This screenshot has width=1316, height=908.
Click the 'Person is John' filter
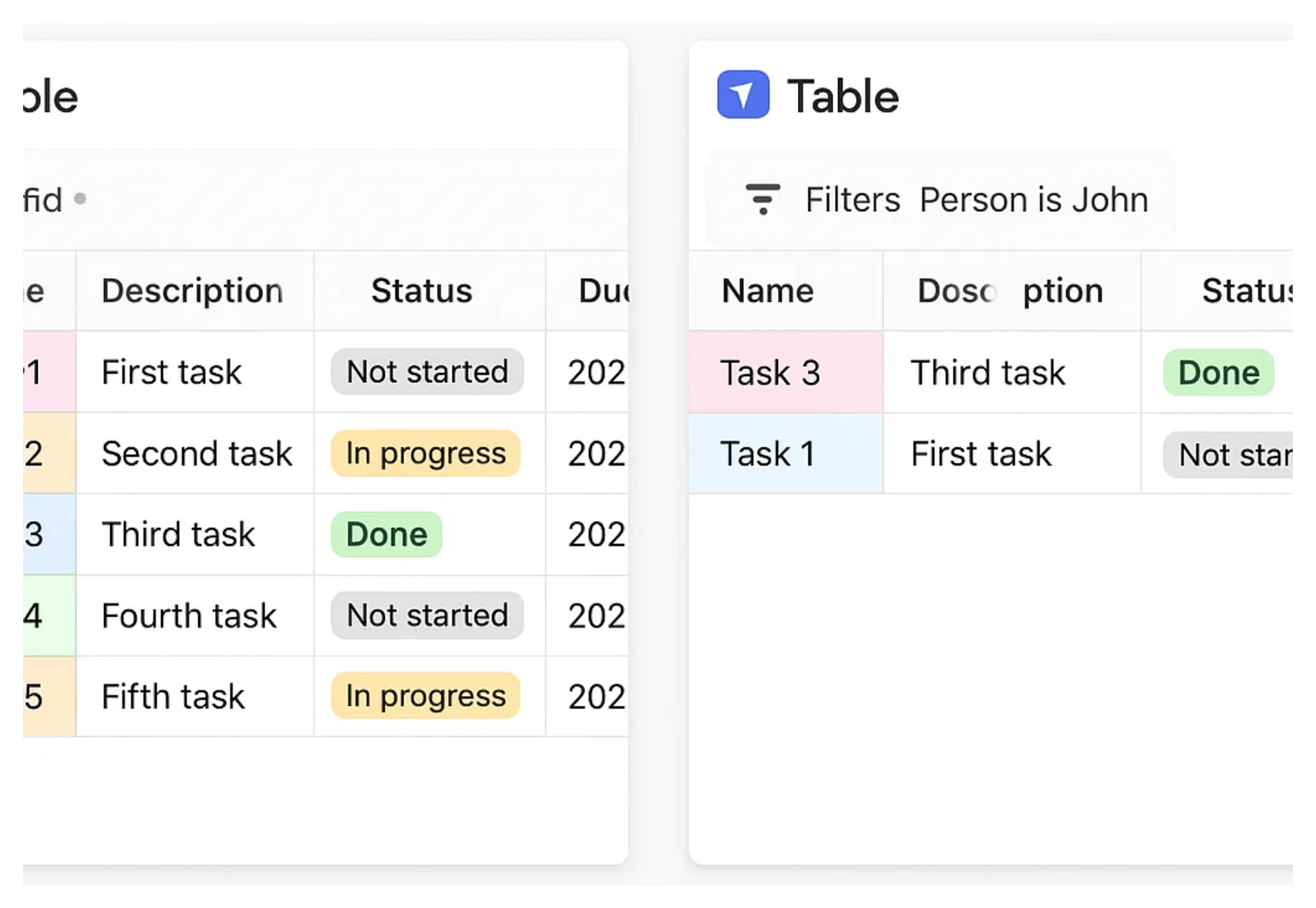(x=1033, y=200)
